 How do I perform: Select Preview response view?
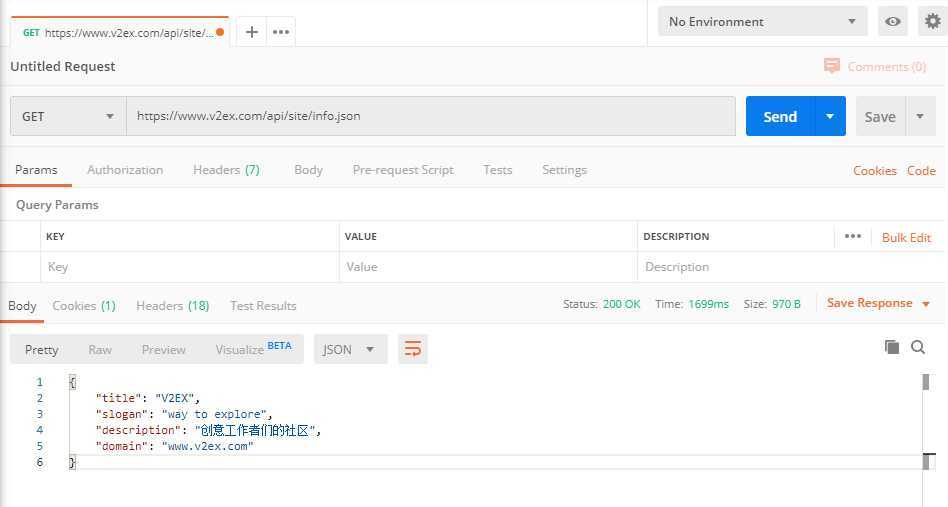tap(163, 349)
